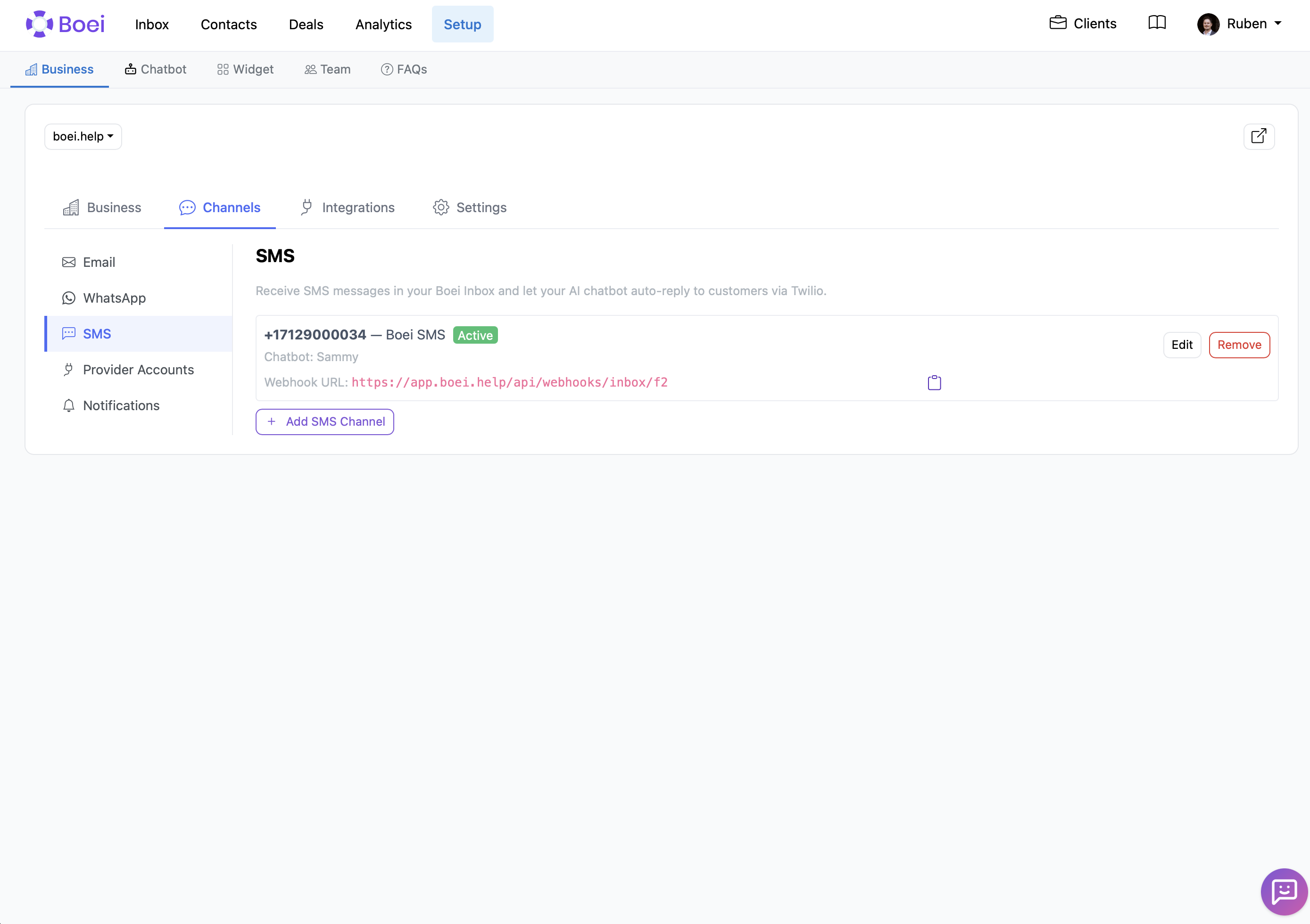Switch to the top Business subtab
The height and width of the screenshot is (924, 1310).
tap(59, 70)
